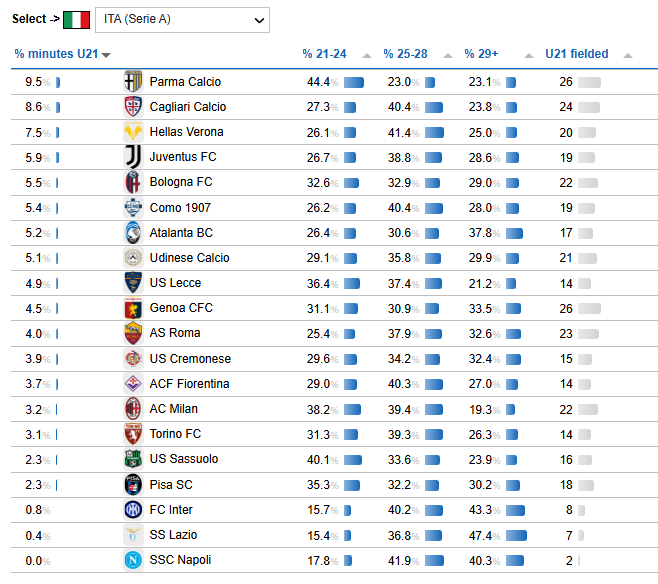The width and height of the screenshot is (658, 584).
Task: Click the Cagliari Calcio crest icon
Action: point(133,107)
